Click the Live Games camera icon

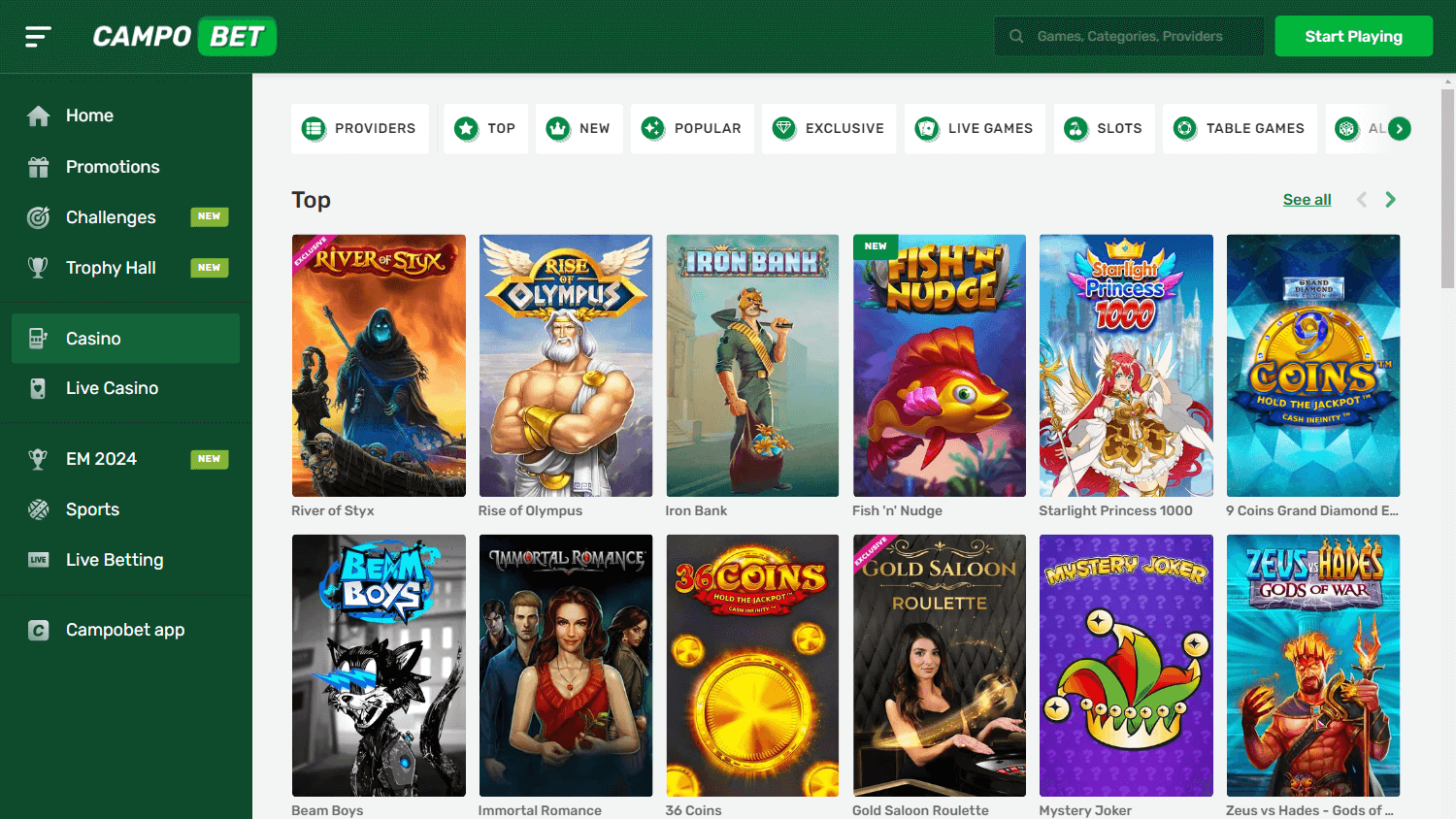pos(926,127)
